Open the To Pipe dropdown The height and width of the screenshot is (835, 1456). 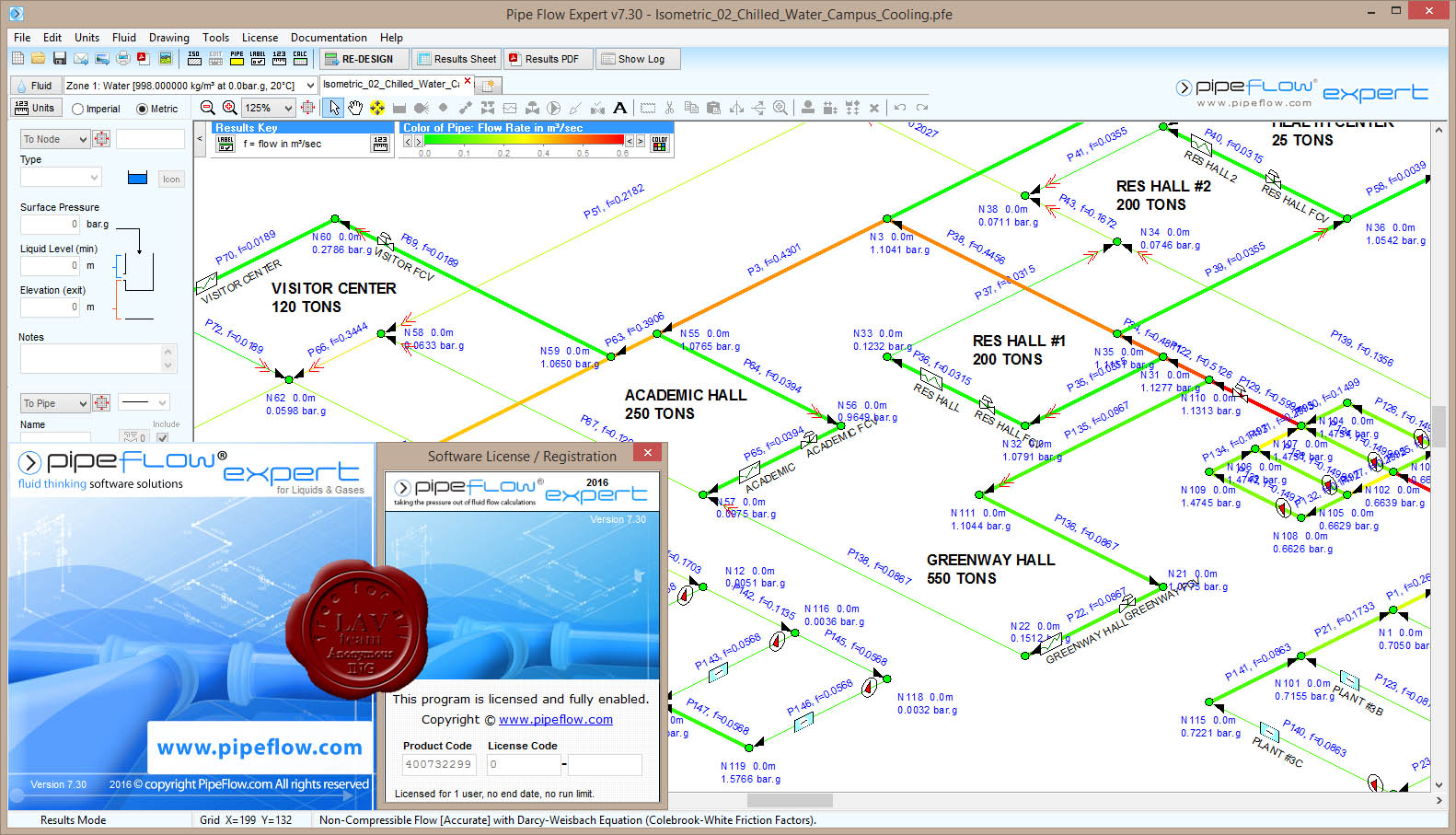point(54,403)
